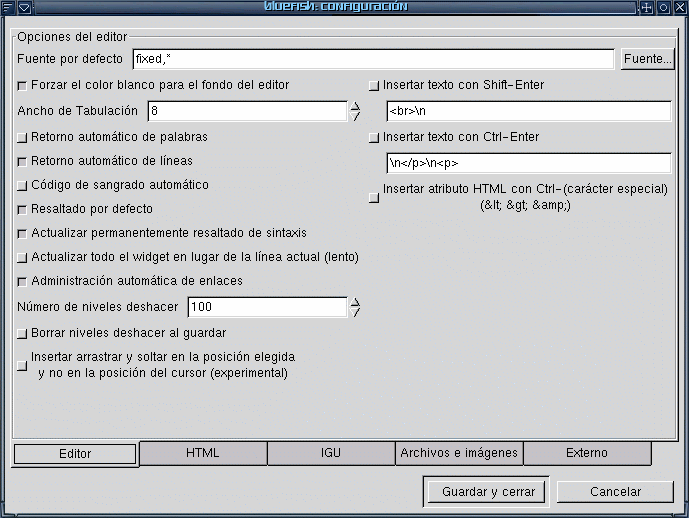Decrease Ancho de Tabulación with down arrow
This screenshot has height=518, width=689.
coord(354,116)
